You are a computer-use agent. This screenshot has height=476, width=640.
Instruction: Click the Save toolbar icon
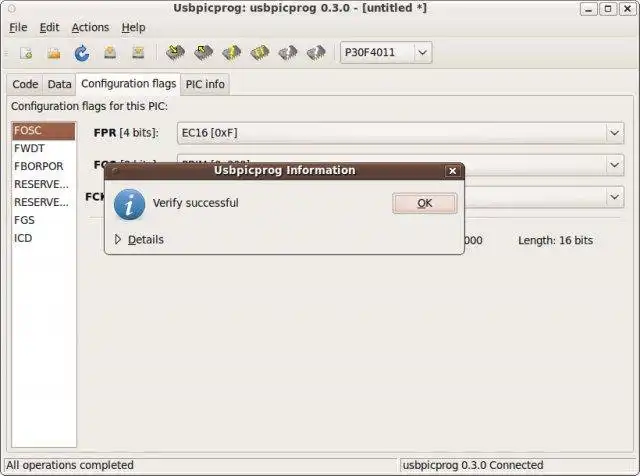click(x=110, y=53)
